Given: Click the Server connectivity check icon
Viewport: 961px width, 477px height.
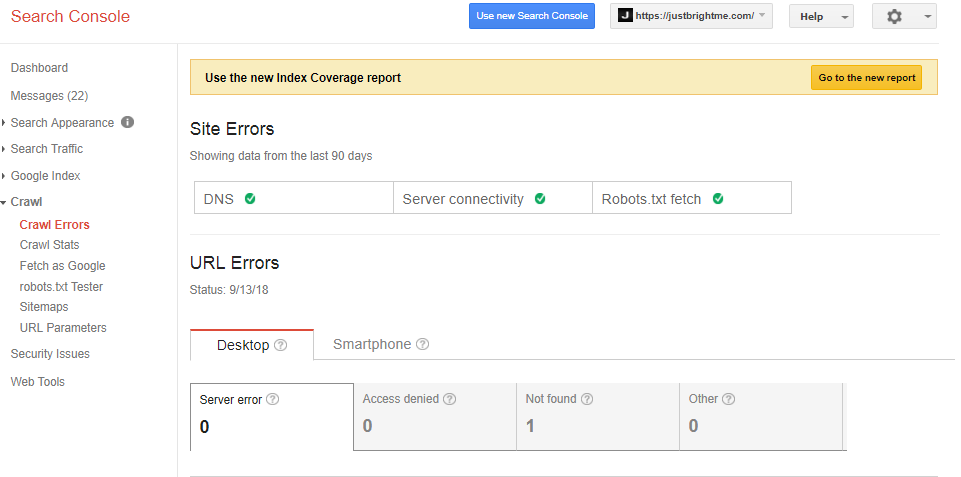Looking at the screenshot, I should point(540,198).
